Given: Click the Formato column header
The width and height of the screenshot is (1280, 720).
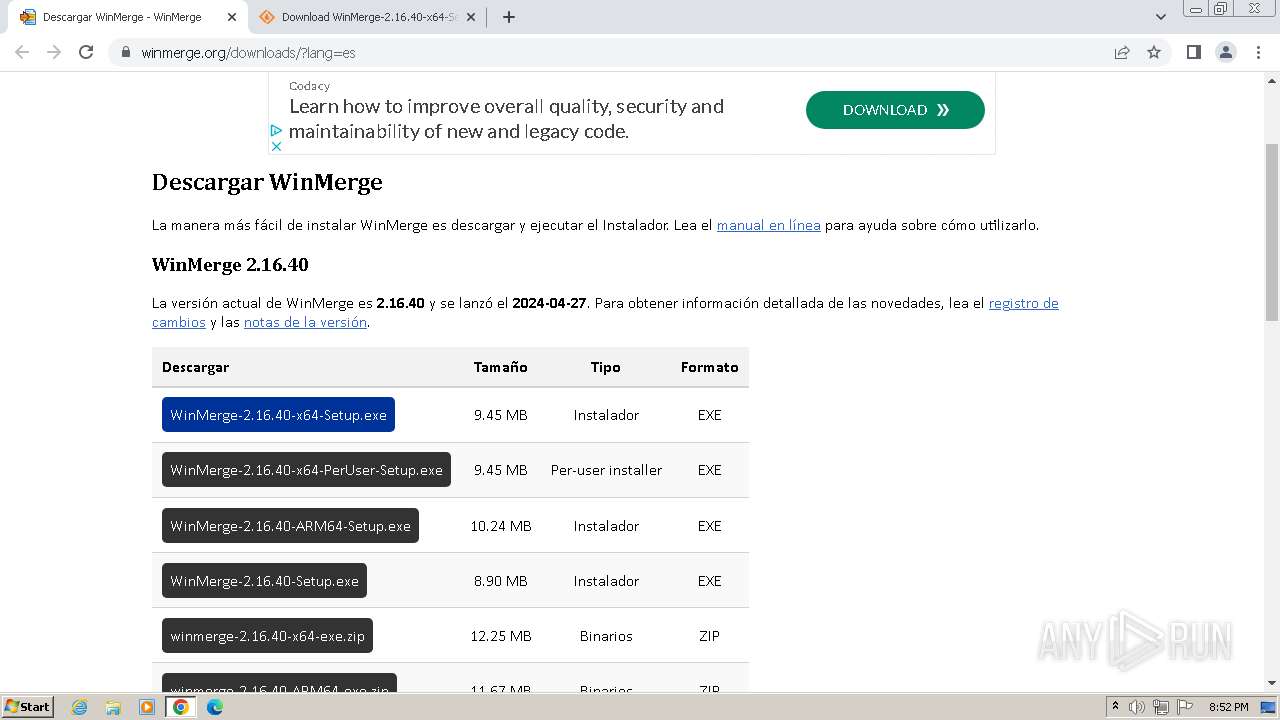Looking at the screenshot, I should click(709, 367).
